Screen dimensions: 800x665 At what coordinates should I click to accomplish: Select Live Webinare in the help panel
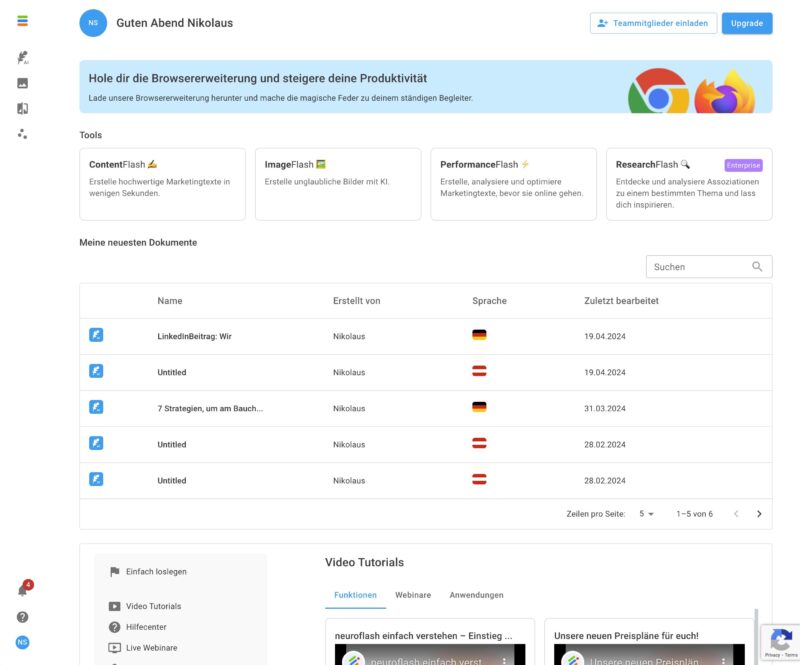click(x=152, y=648)
